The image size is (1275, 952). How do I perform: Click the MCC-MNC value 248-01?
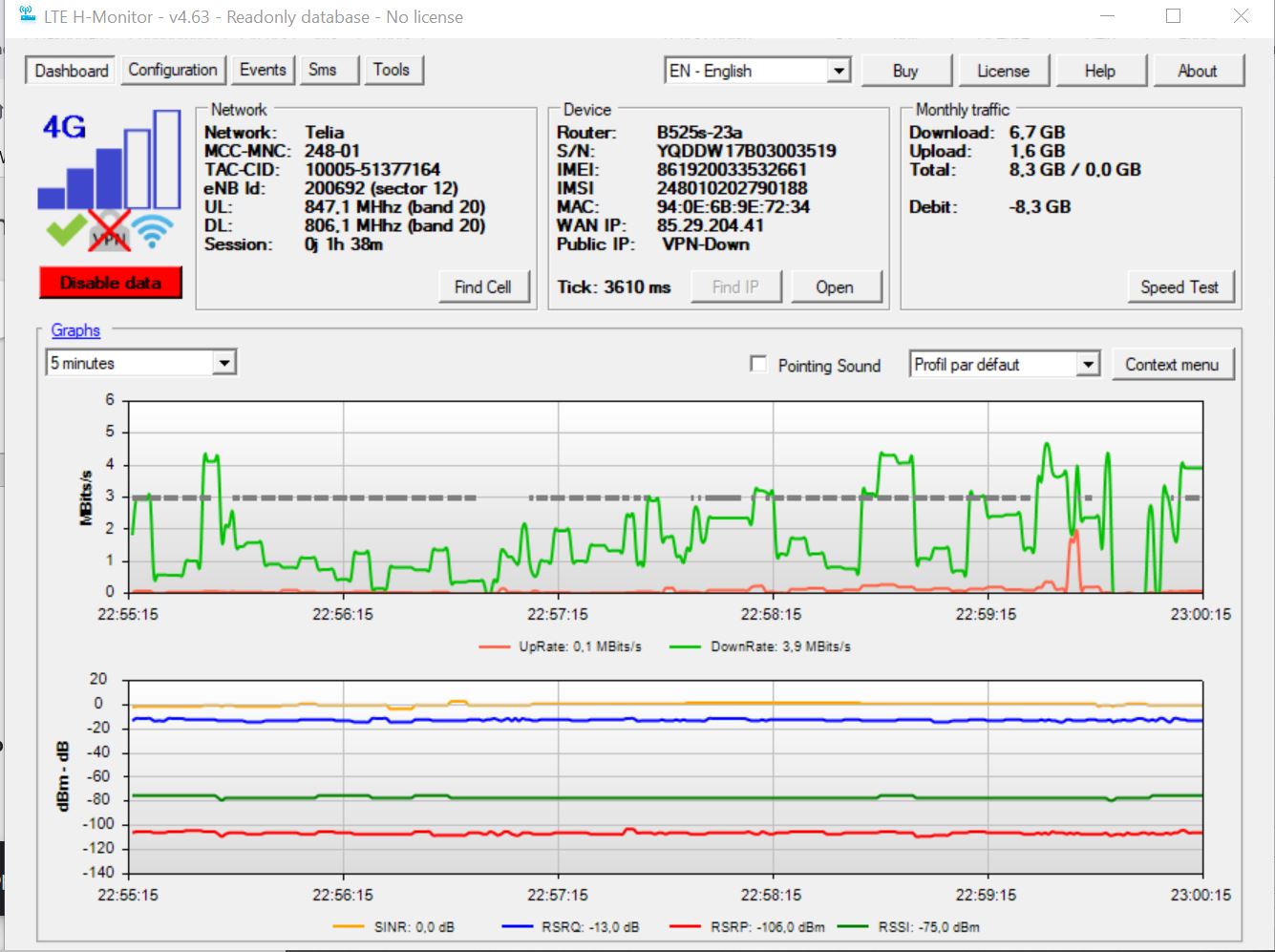pos(332,151)
